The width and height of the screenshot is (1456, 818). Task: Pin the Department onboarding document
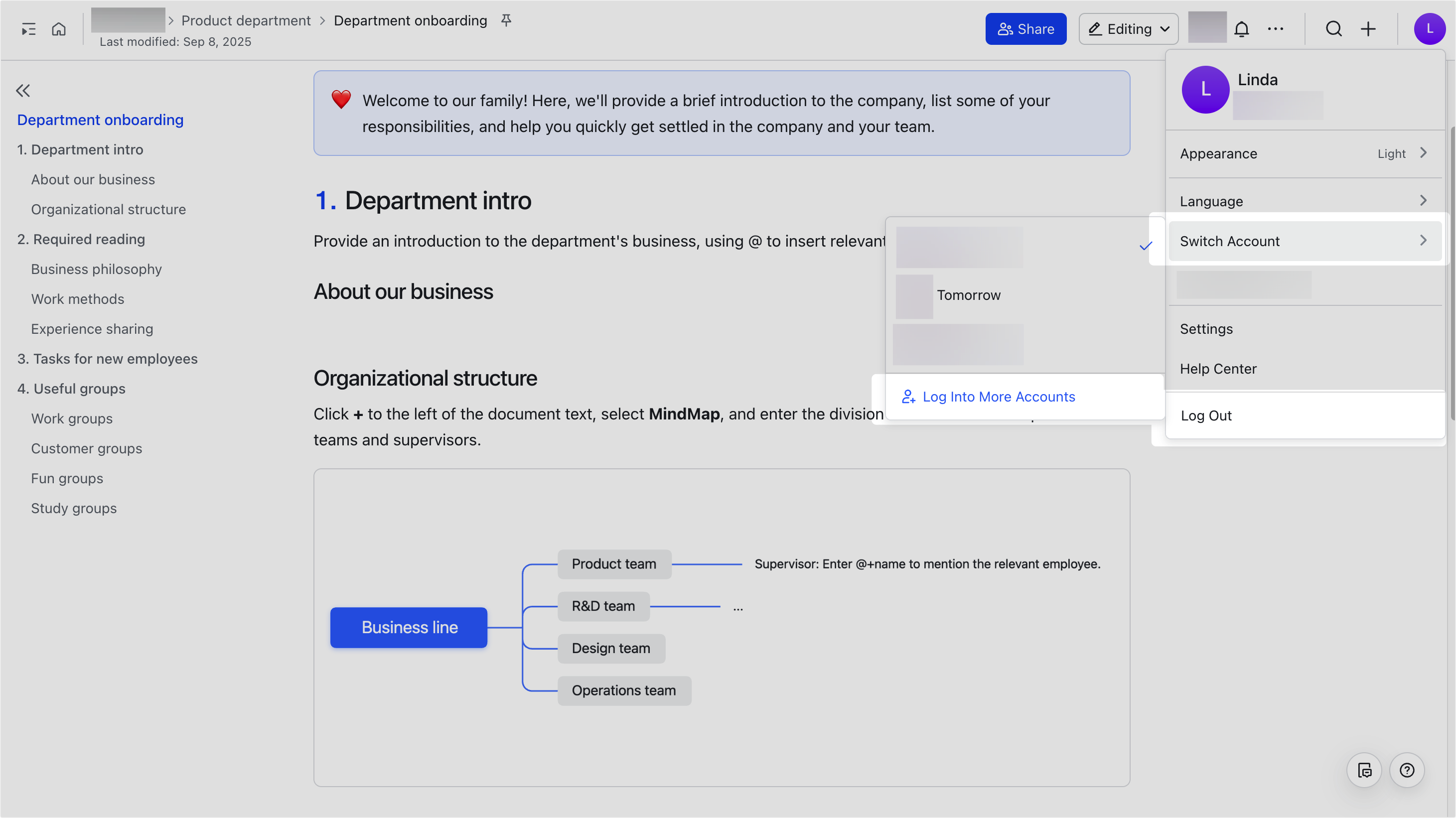(506, 20)
